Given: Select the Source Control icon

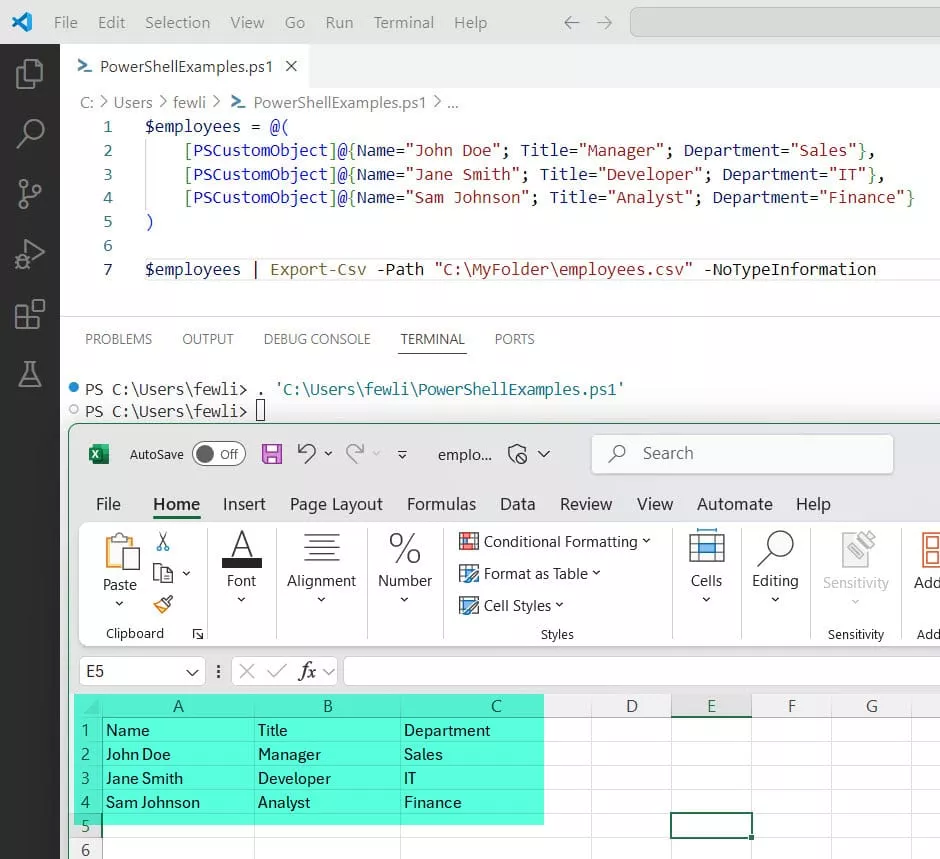Looking at the screenshot, I should point(31,193).
